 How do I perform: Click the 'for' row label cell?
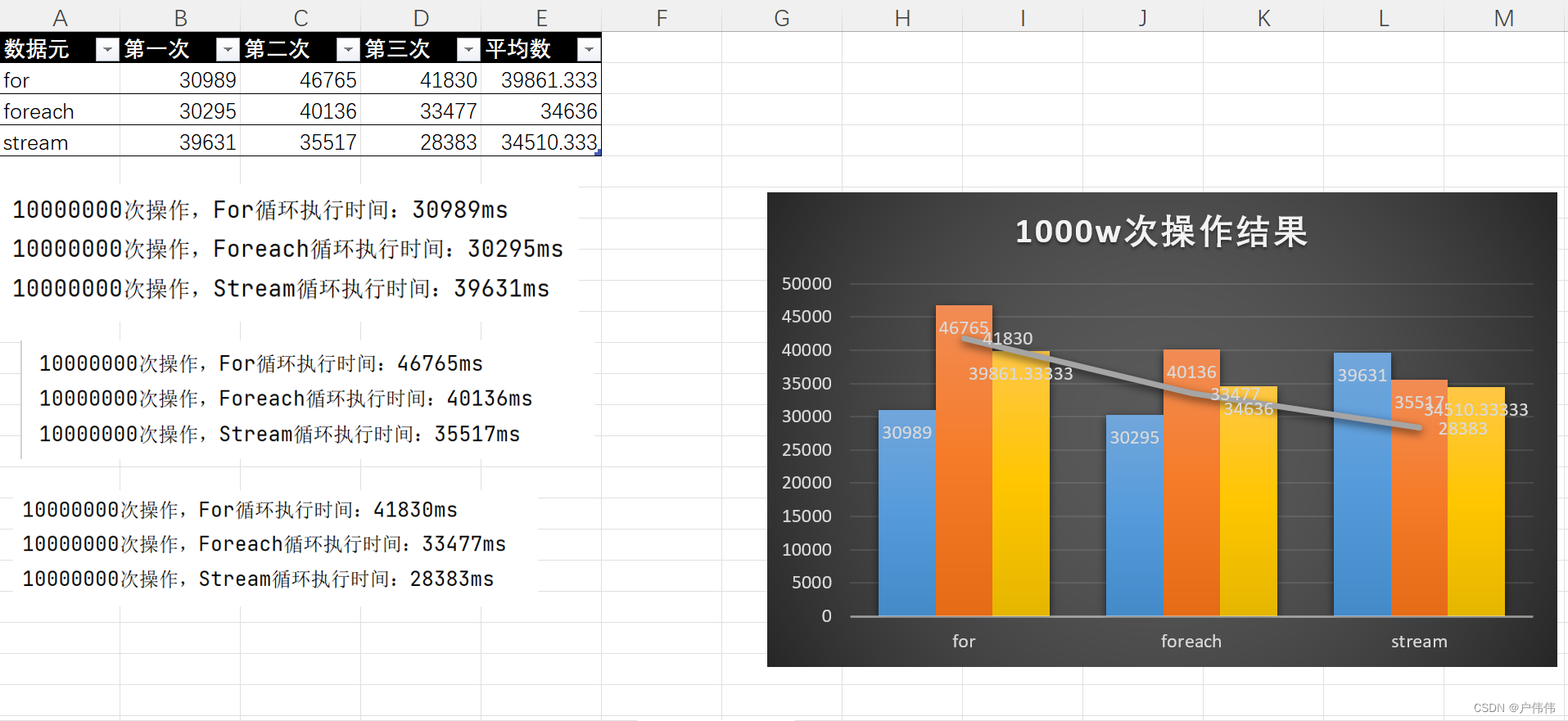tap(60, 80)
